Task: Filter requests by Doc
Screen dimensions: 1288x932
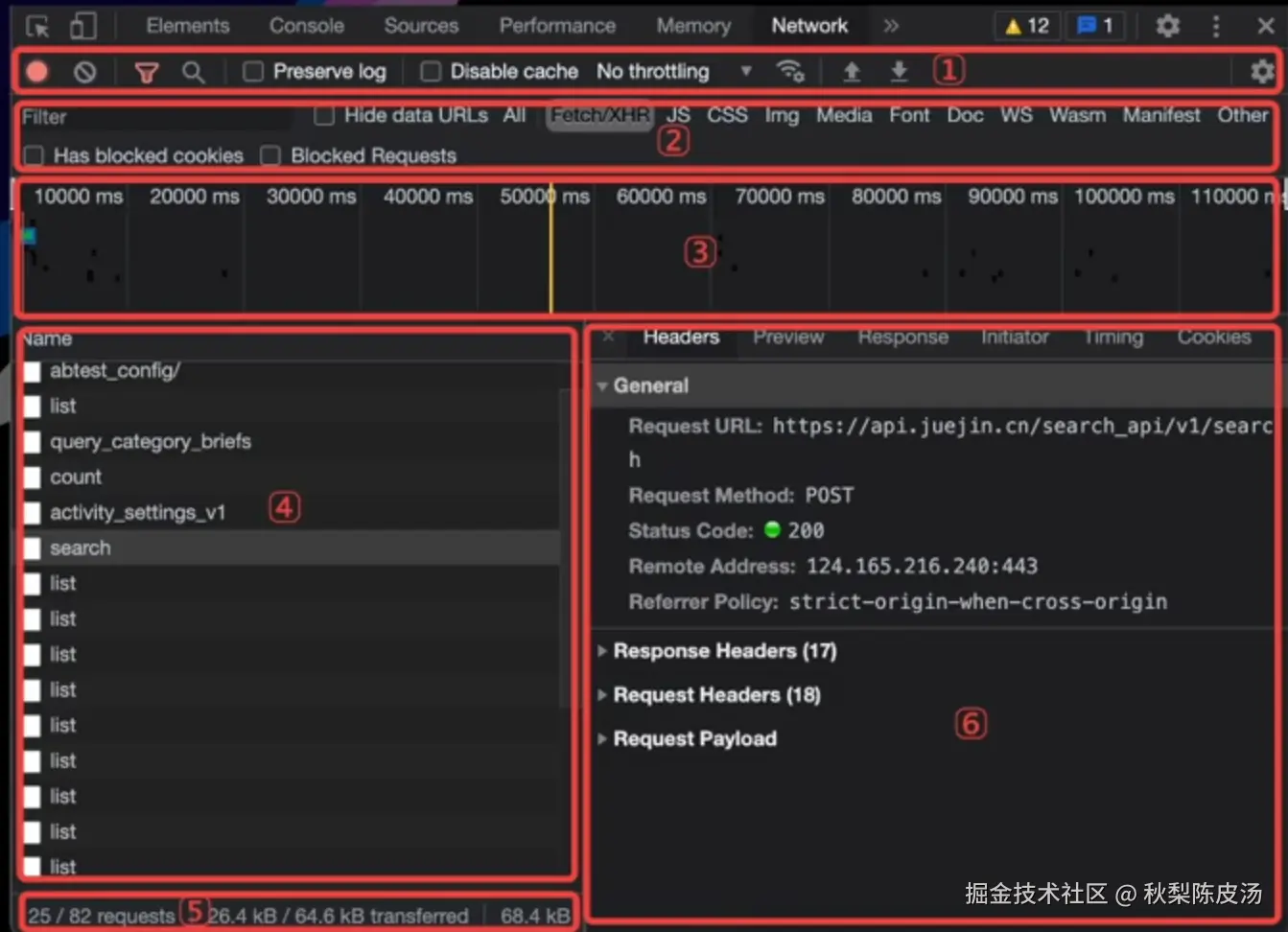Action: coord(965,115)
